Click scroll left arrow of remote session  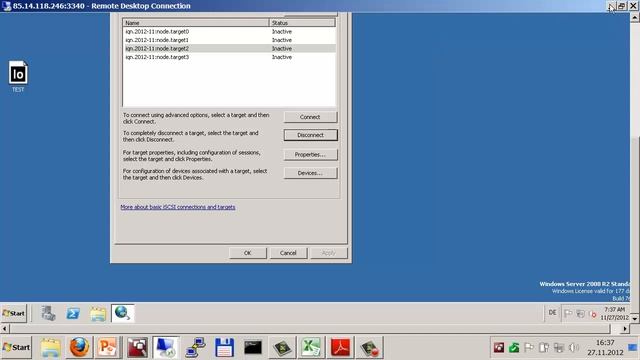coord(4,328)
